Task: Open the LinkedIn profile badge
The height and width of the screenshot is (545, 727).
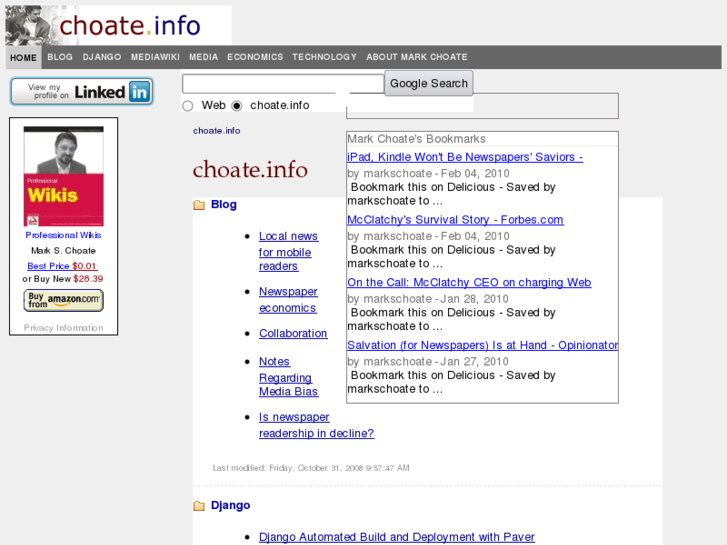Action: (x=82, y=91)
